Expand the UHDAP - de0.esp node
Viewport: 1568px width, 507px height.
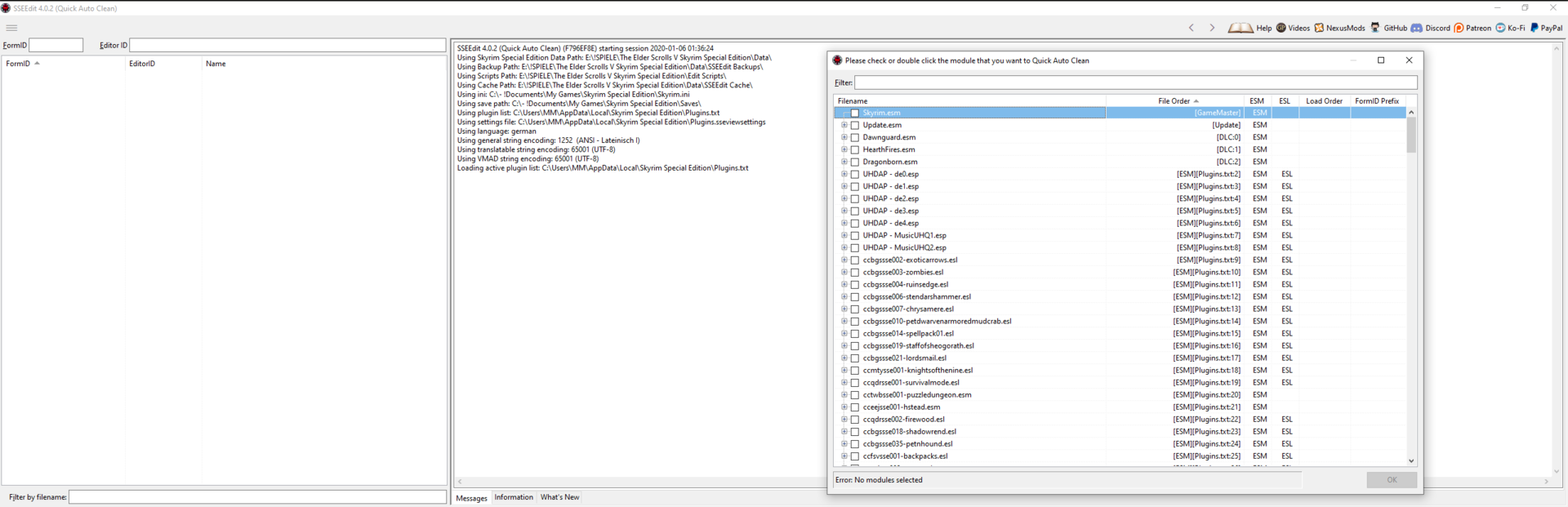click(844, 174)
